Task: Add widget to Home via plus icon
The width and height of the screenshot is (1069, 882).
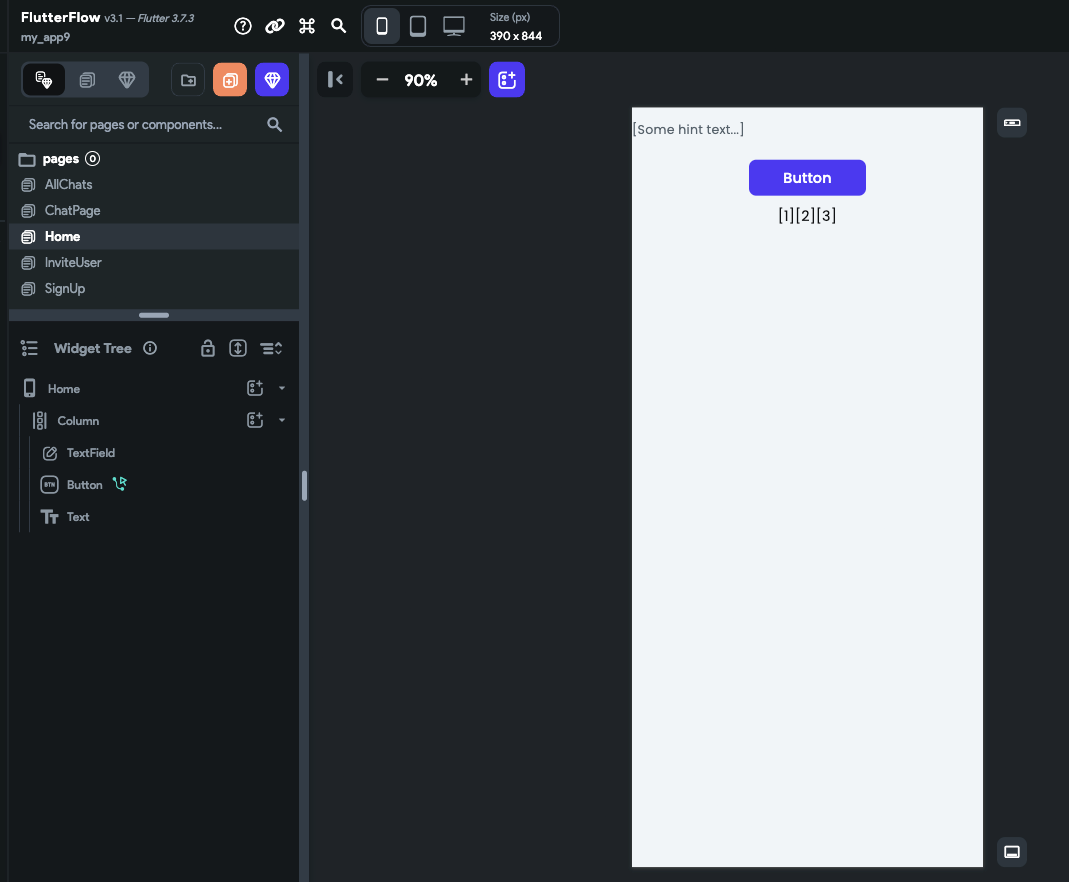Action: tap(255, 389)
